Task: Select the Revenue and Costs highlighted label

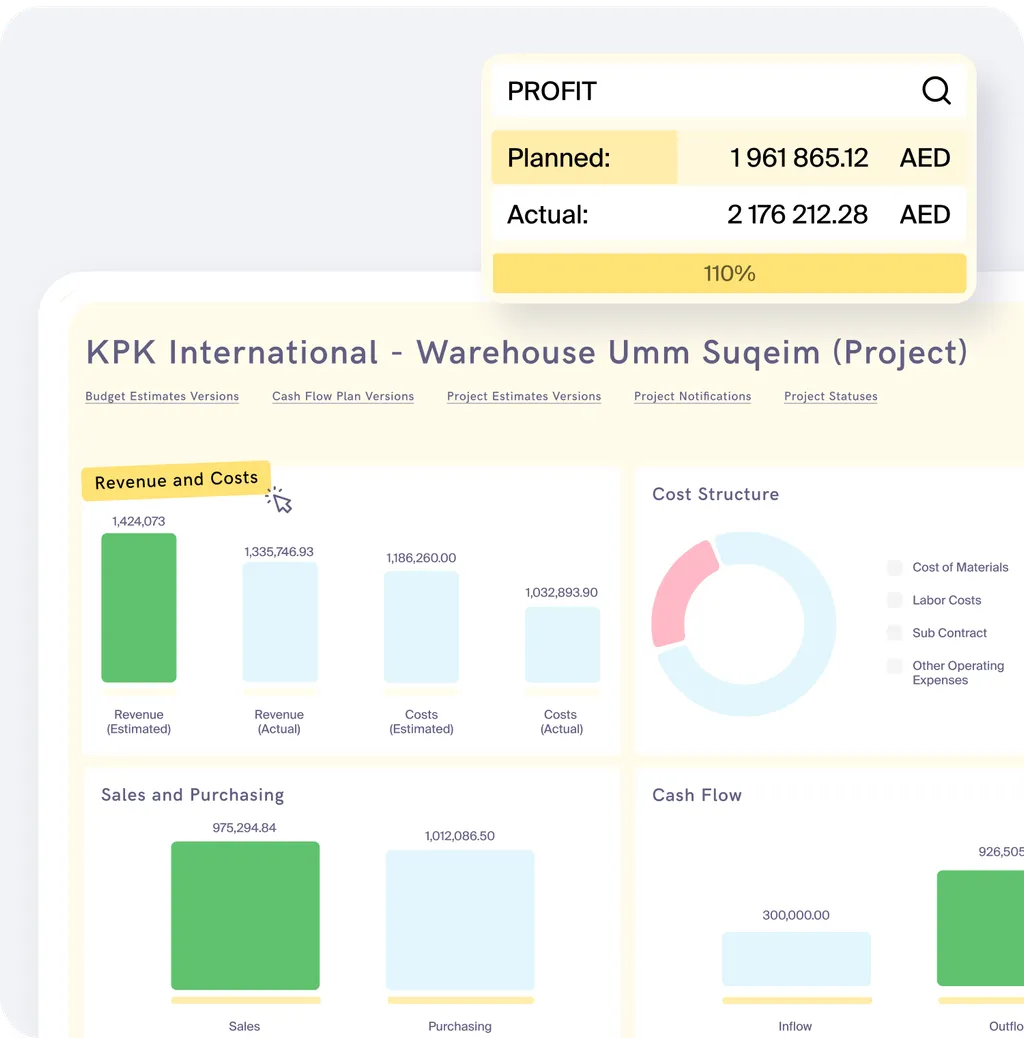Action: tap(176, 480)
